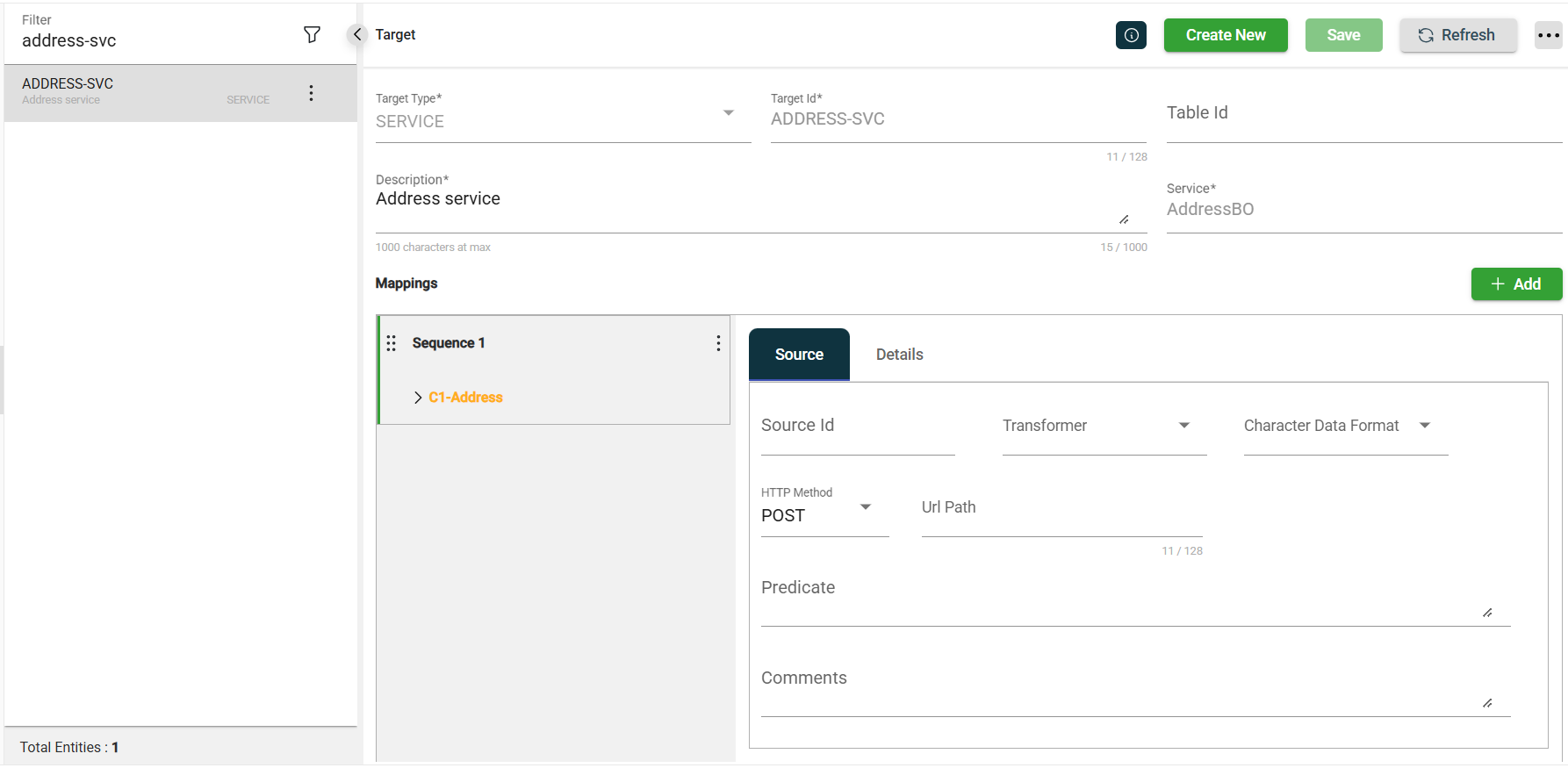
Task: Switch to the Details tab
Action: 899,355
